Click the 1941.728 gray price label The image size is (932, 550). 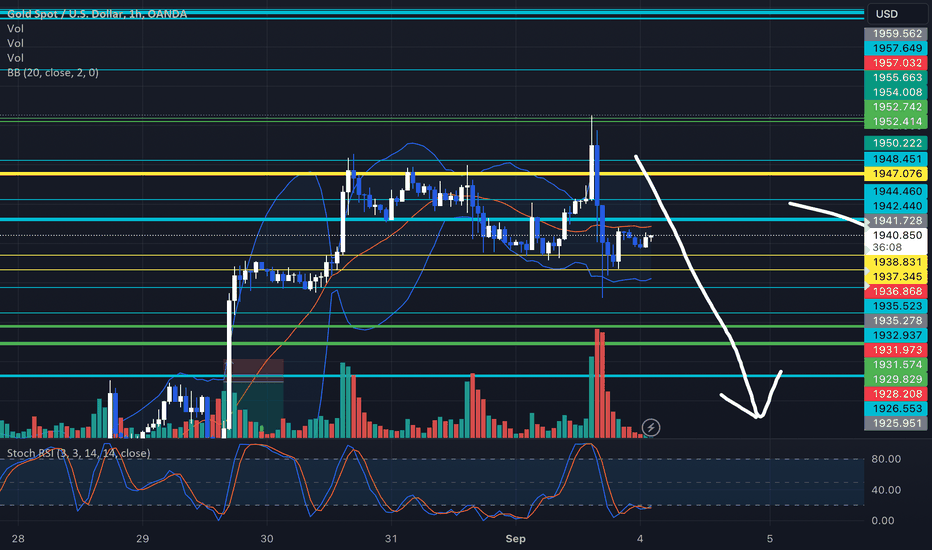coord(896,221)
